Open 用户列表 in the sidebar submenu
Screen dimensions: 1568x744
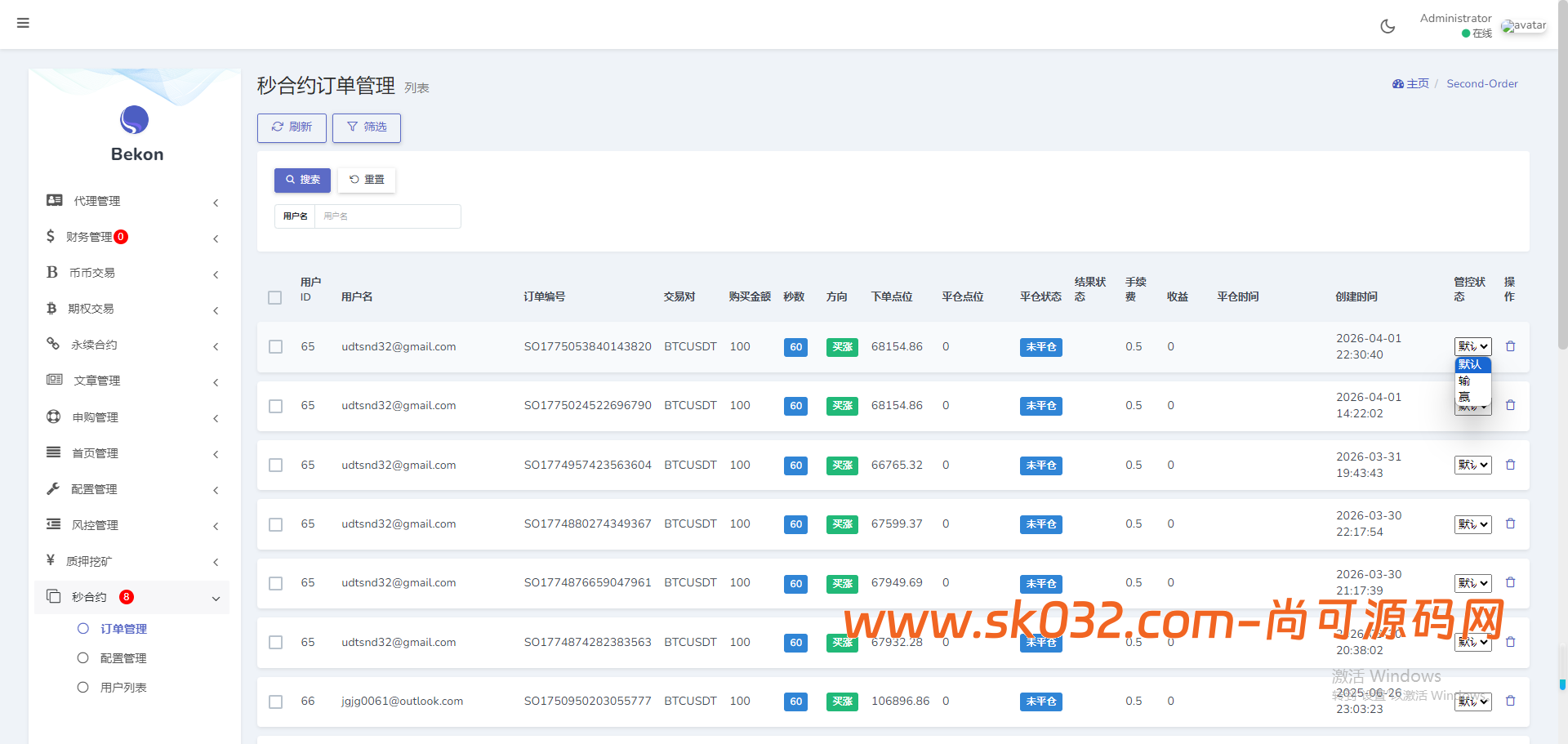point(123,688)
